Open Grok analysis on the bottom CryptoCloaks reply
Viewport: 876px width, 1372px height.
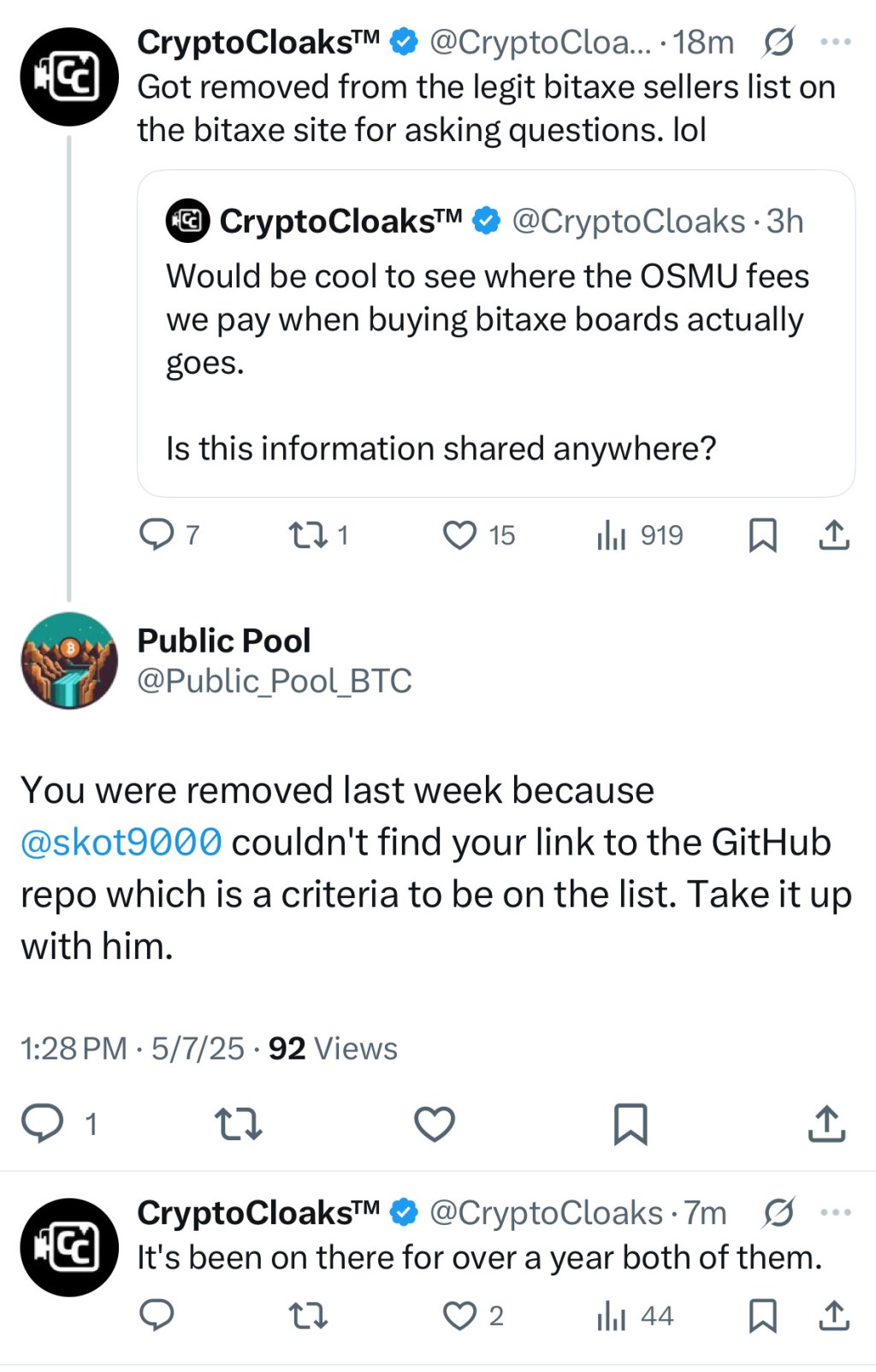[x=779, y=1211]
